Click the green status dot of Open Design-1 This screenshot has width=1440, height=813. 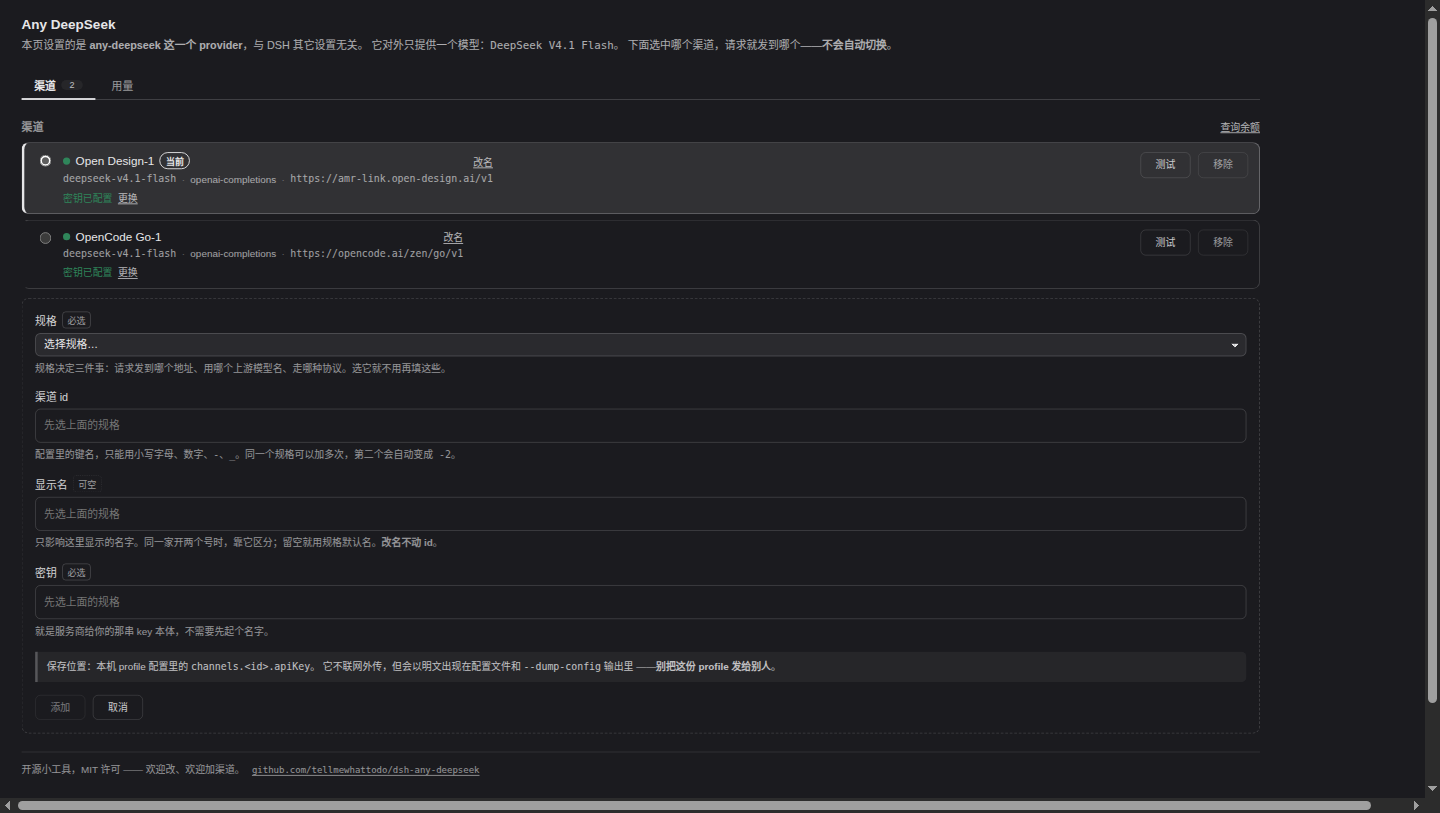coord(67,161)
